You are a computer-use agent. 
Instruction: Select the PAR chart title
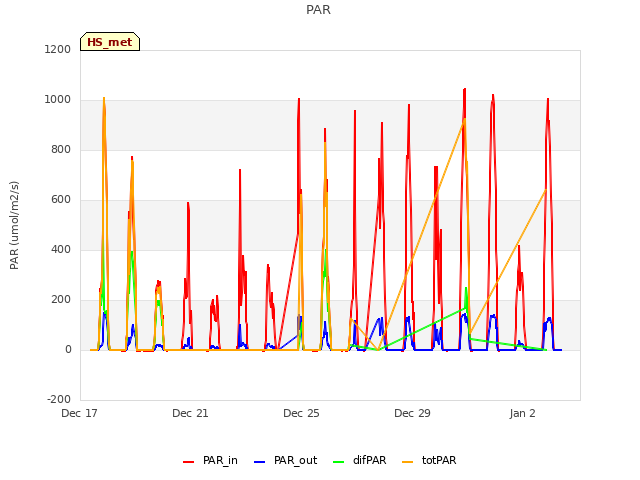click(318, 10)
